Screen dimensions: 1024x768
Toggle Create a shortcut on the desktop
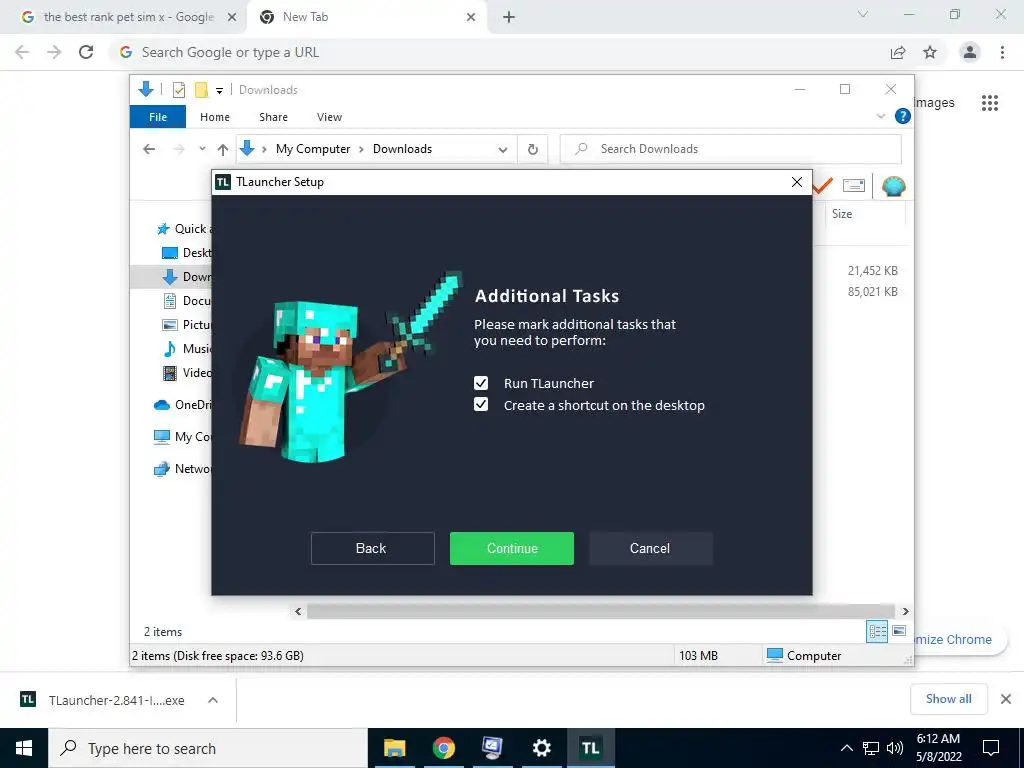[481, 405]
